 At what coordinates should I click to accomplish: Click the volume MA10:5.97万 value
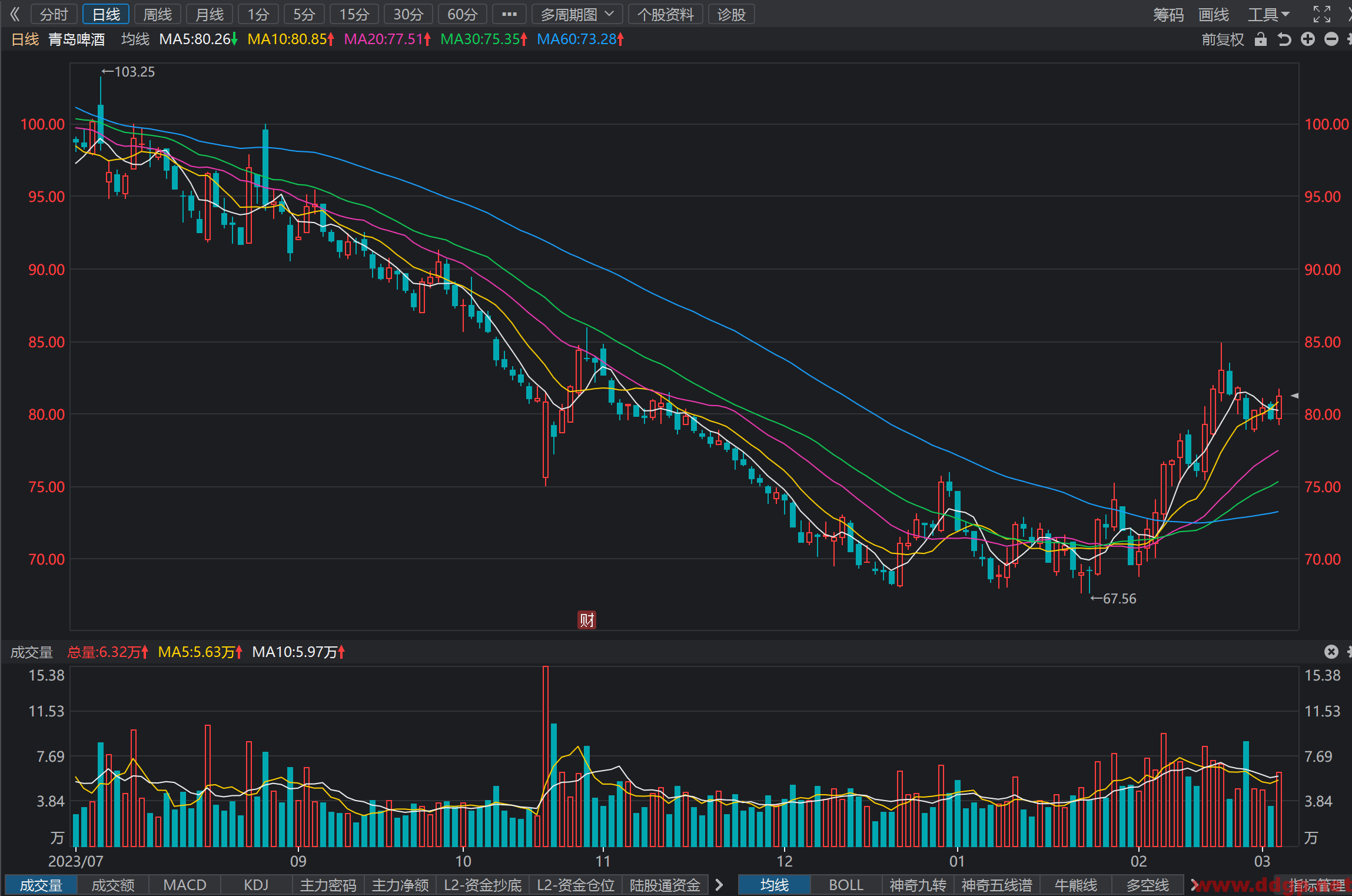tap(298, 652)
